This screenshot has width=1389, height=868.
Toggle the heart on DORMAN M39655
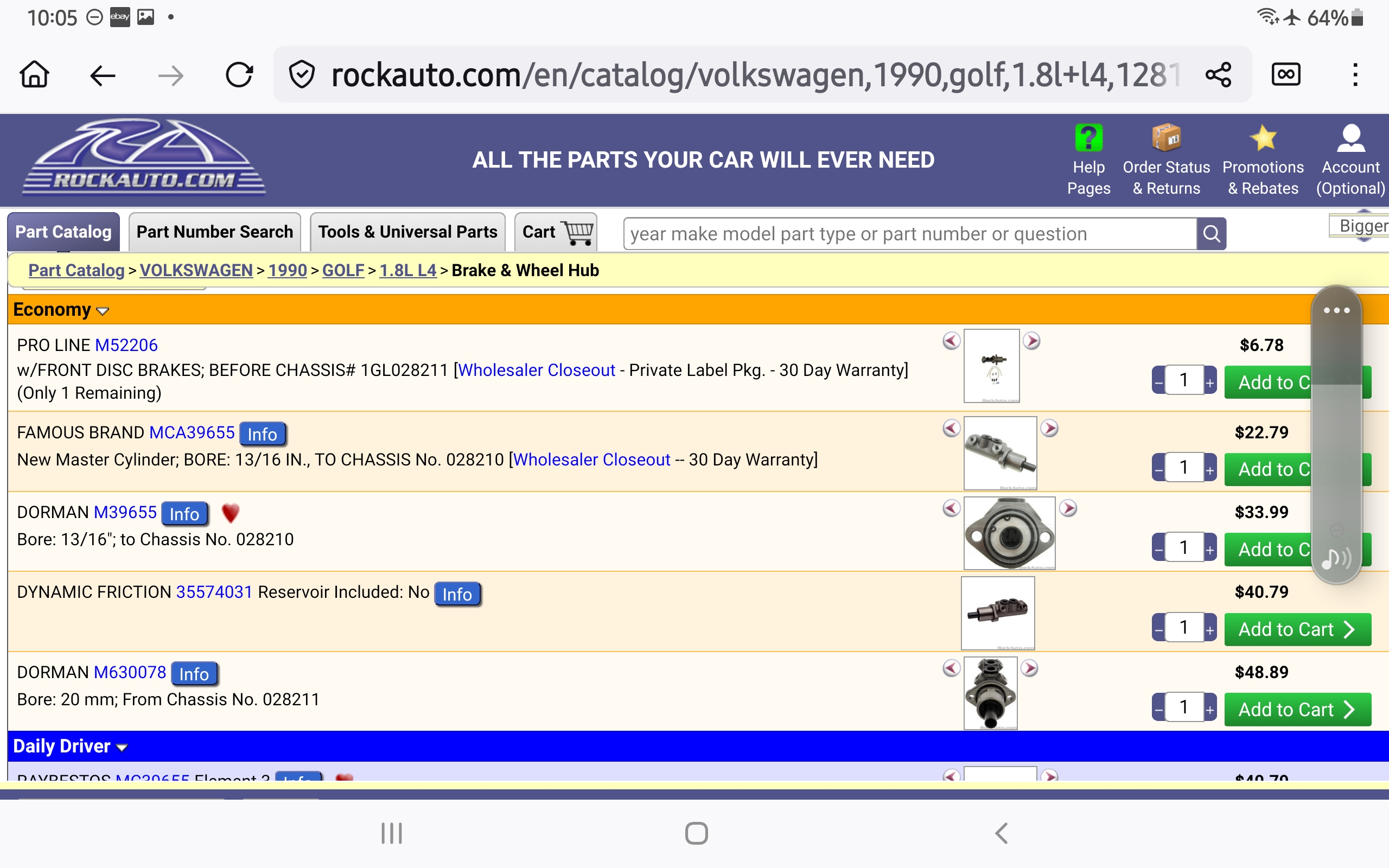point(230,513)
